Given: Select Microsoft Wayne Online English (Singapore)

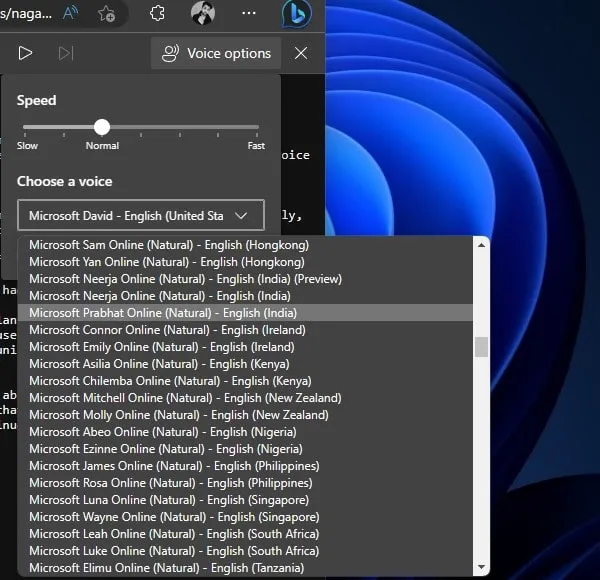Looking at the screenshot, I should pyautogui.click(x=245, y=517).
